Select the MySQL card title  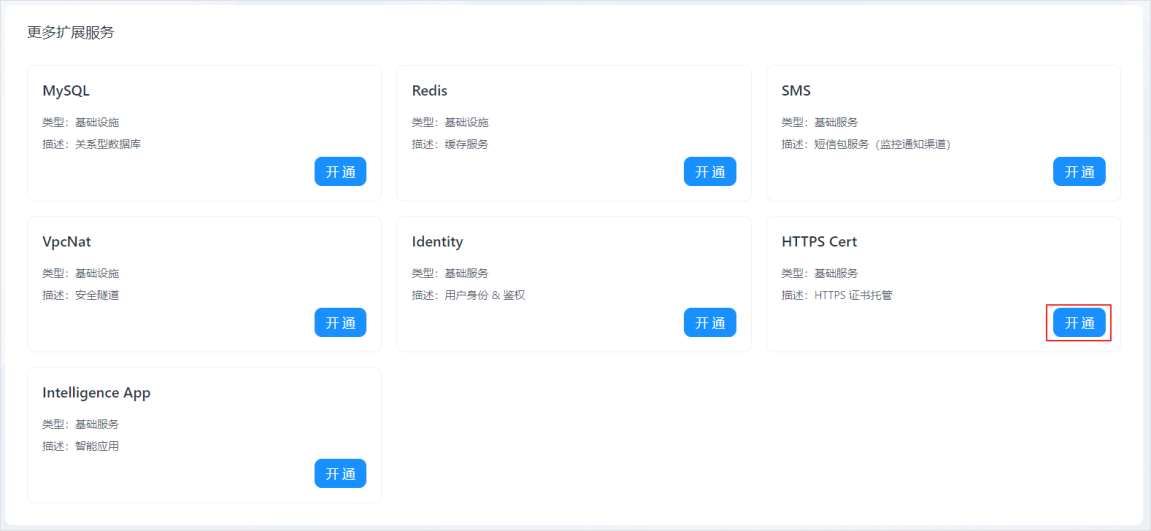click(66, 91)
